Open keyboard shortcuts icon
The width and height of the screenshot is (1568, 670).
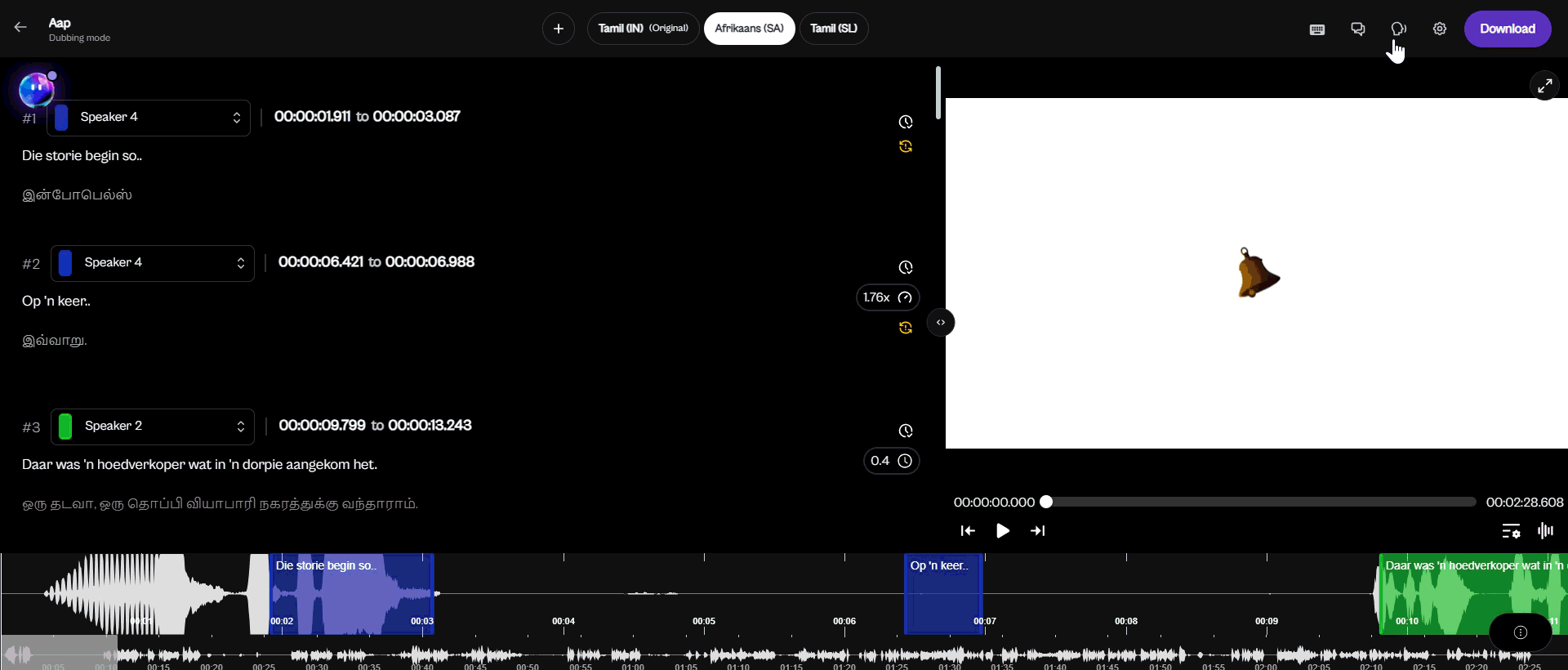point(1317,29)
